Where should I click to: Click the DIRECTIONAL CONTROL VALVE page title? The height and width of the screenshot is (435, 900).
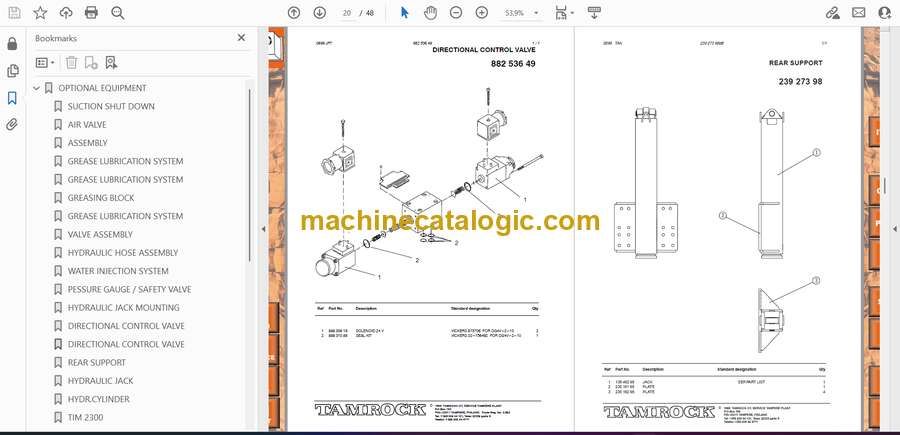[483, 50]
